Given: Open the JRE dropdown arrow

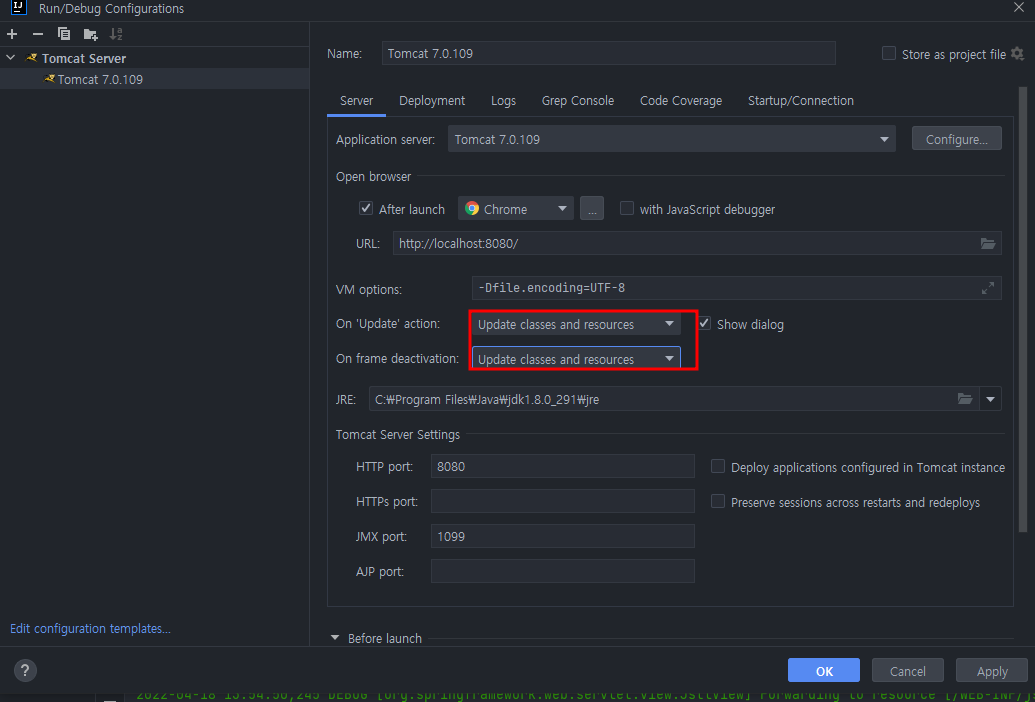Looking at the screenshot, I should (x=991, y=399).
